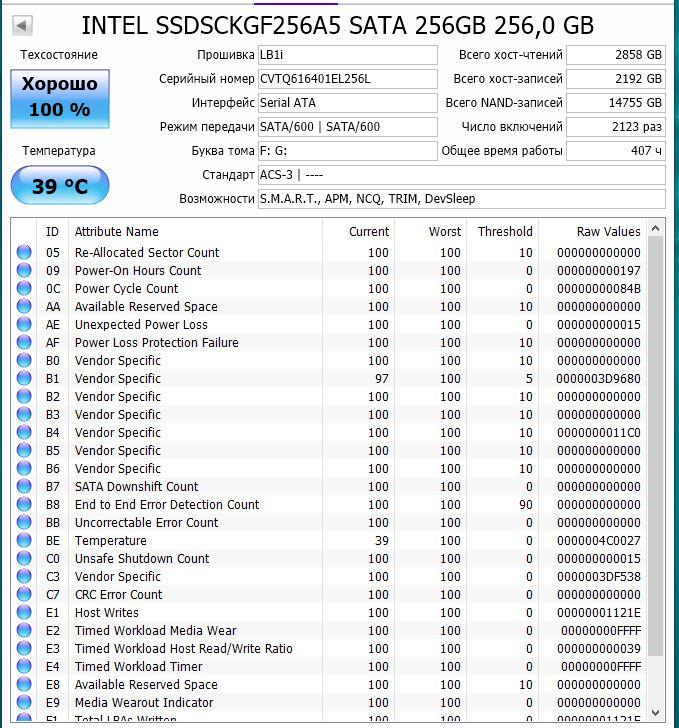Click the scroll down arrow of attribute list

point(655,713)
